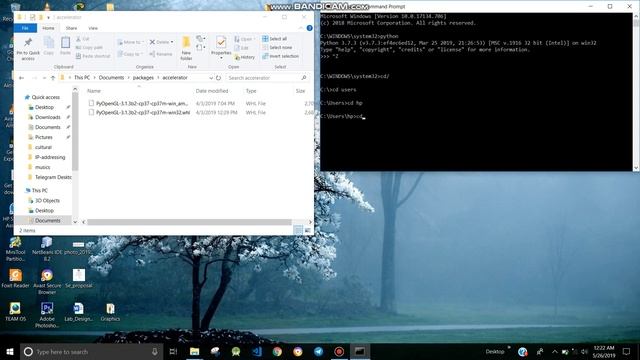This screenshot has height=360, width=640.
Task: Open recent locations dropdown beside Forward
Action: [44, 78]
